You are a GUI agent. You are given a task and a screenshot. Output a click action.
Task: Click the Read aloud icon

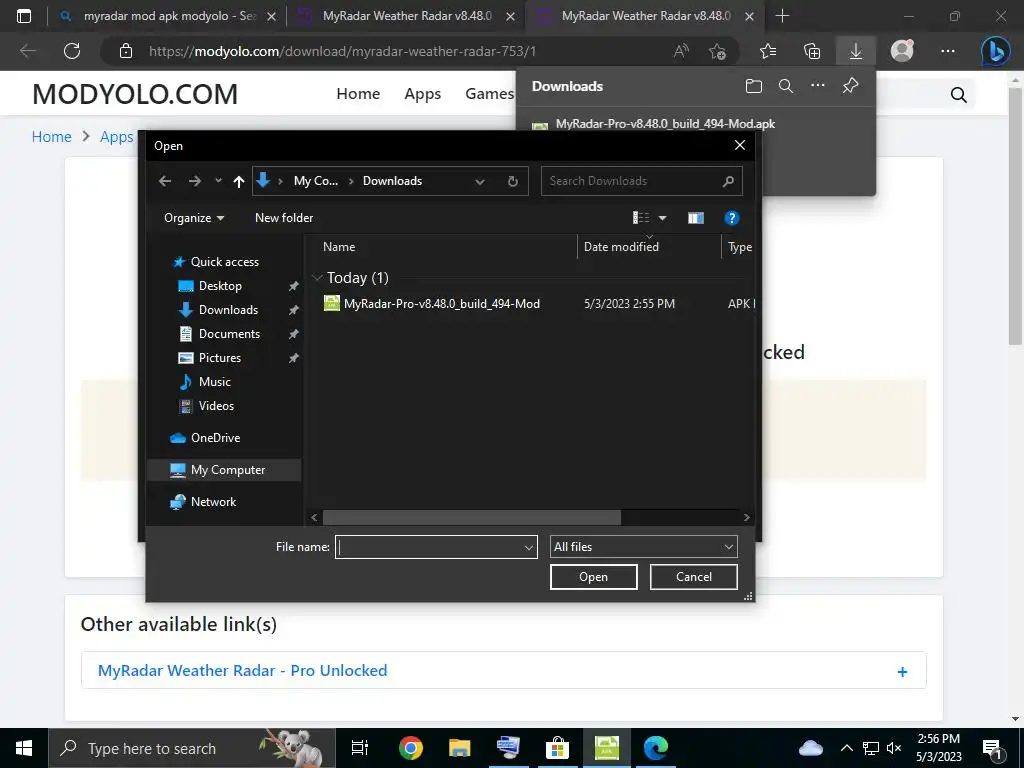pos(681,52)
